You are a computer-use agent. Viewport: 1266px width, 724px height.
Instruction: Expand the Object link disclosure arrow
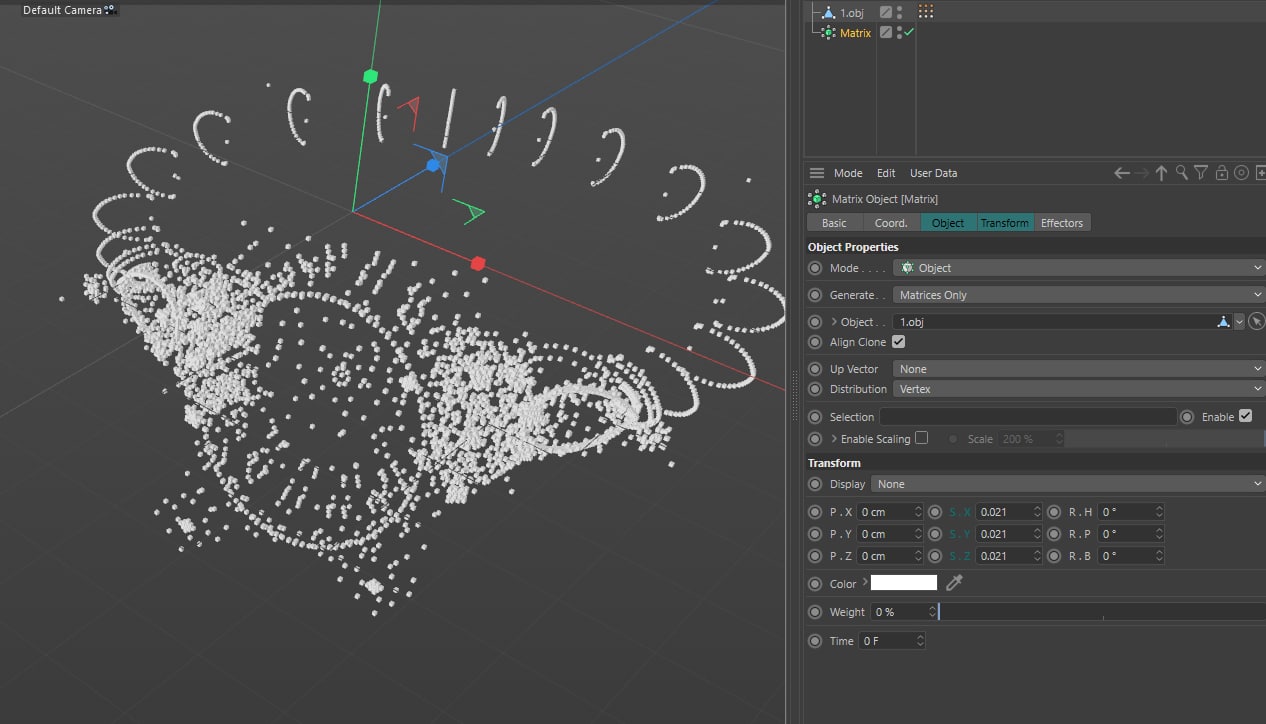[834, 322]
